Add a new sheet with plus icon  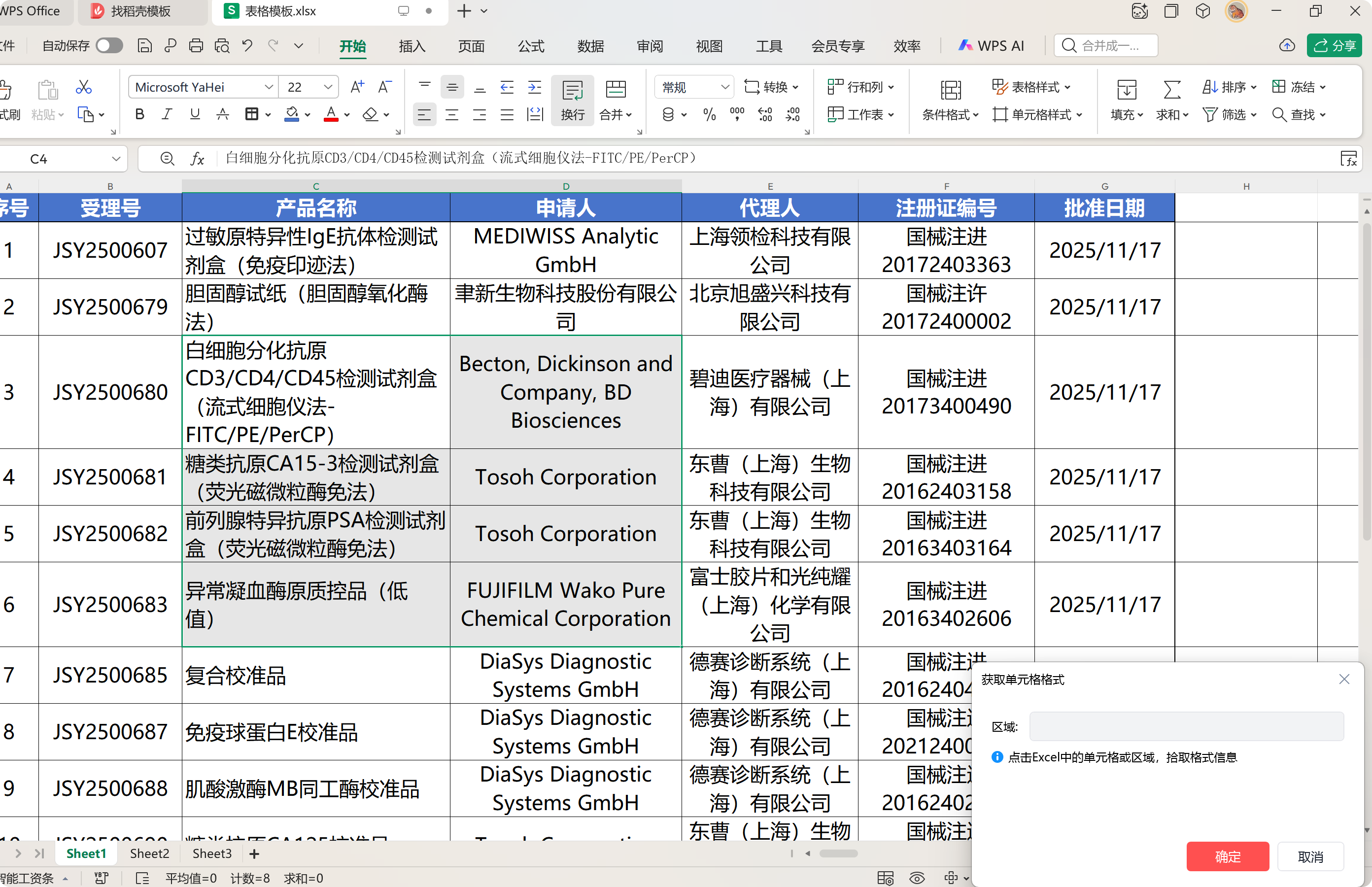click(254, 853)
